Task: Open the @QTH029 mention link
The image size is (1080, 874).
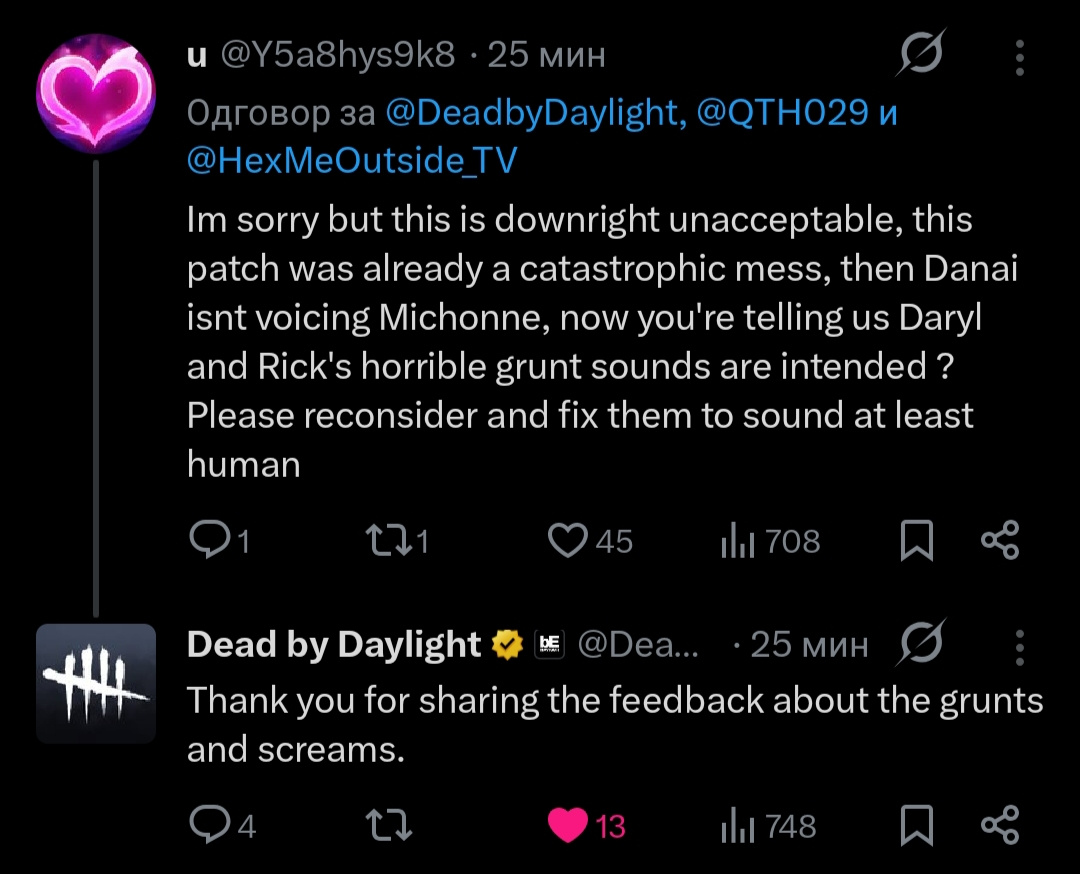Action: pos(782,112)
